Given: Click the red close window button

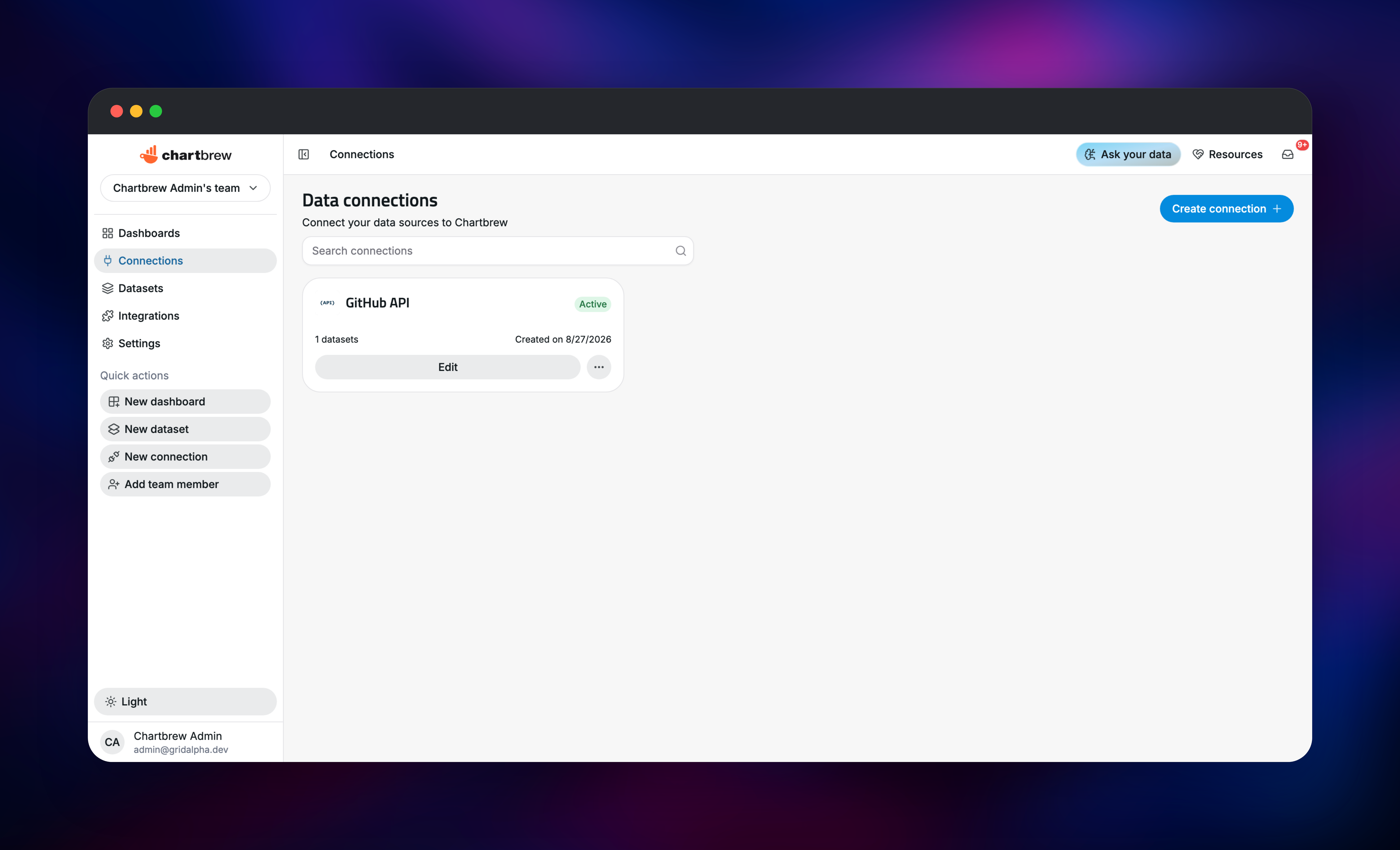Looking at the screenshot, I should click(x=117, y=111).
